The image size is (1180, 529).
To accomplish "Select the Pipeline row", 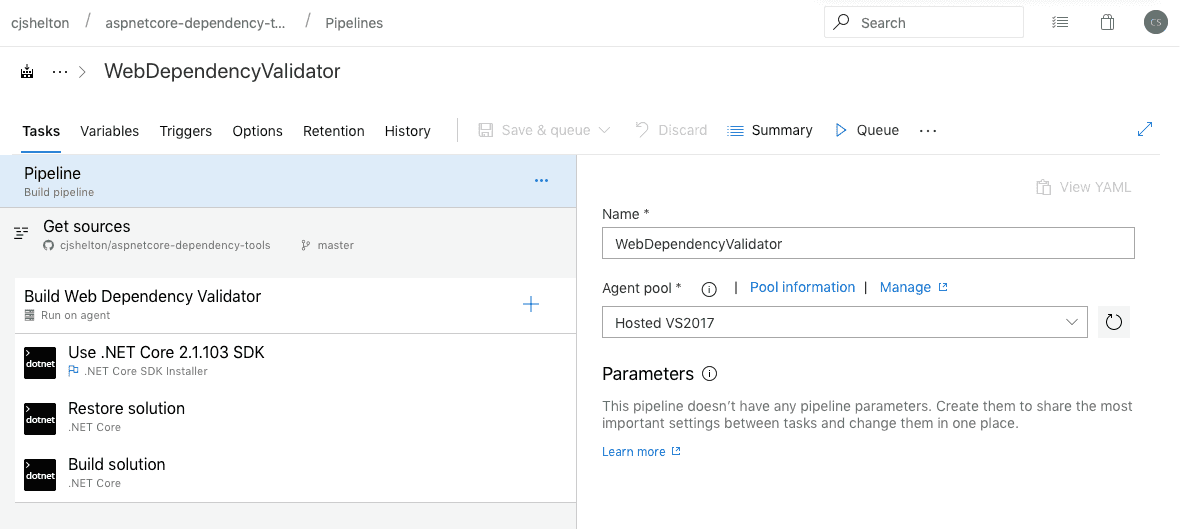I will click(x=288, y=181).
